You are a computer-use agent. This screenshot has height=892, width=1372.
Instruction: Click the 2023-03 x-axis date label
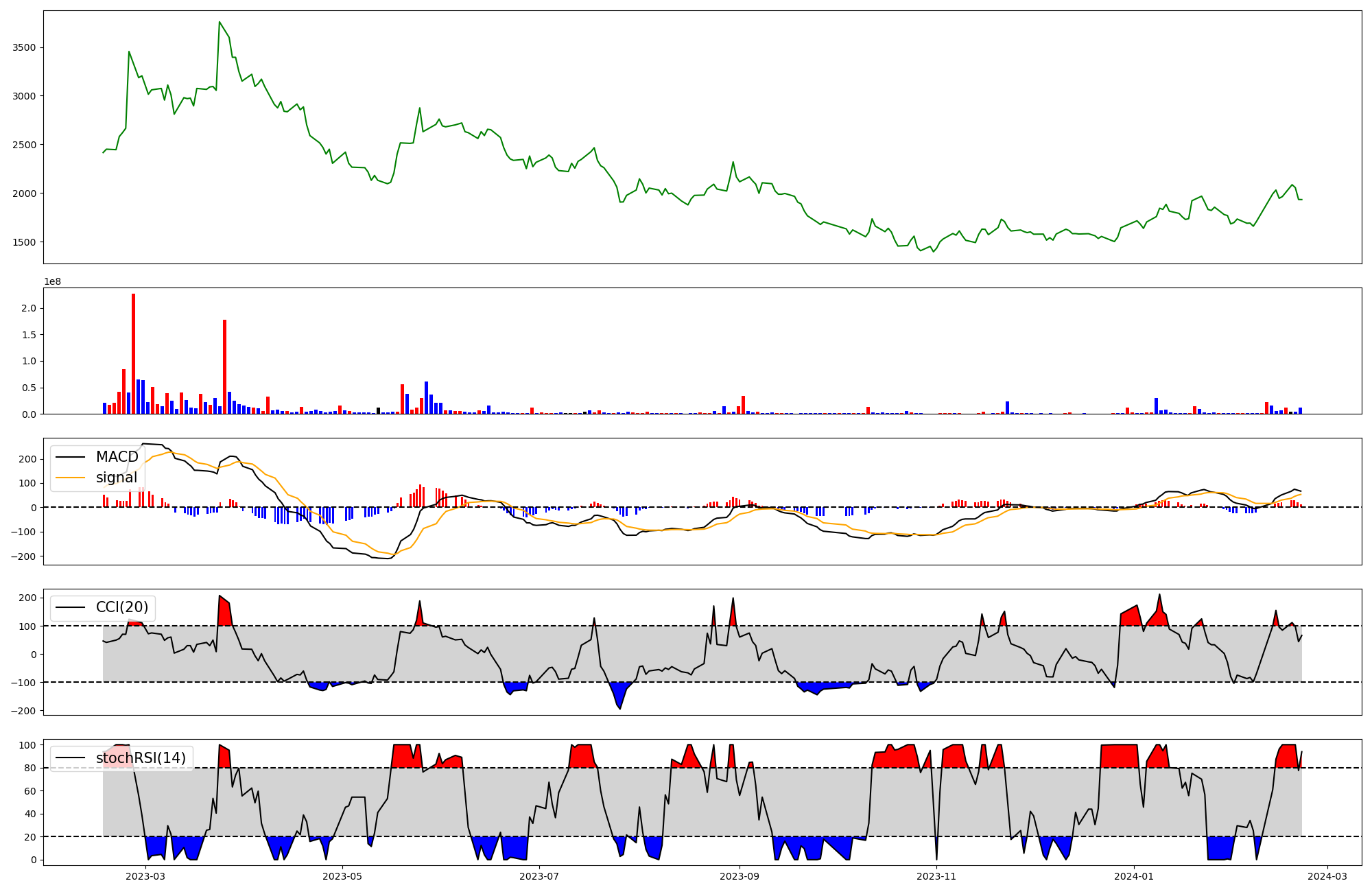145,876
